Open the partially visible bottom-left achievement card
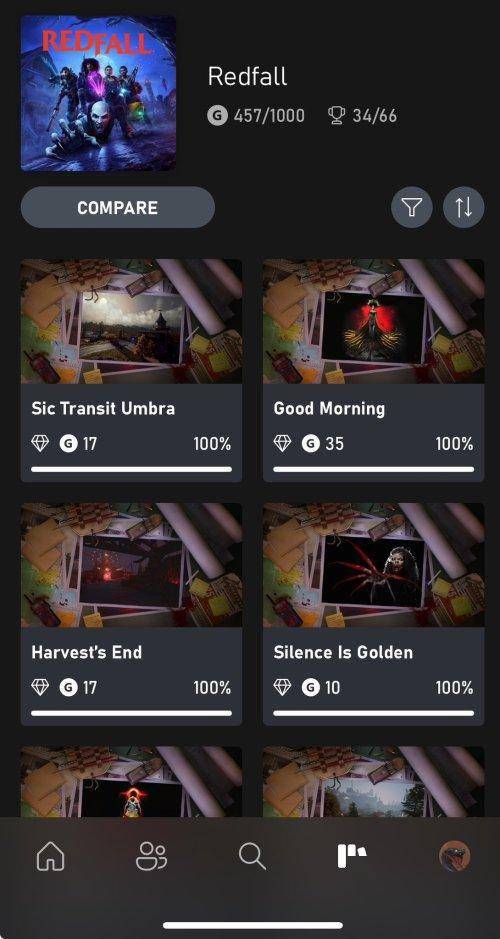The width and height of the screenshot is (500, 939). tap(131, 782)
